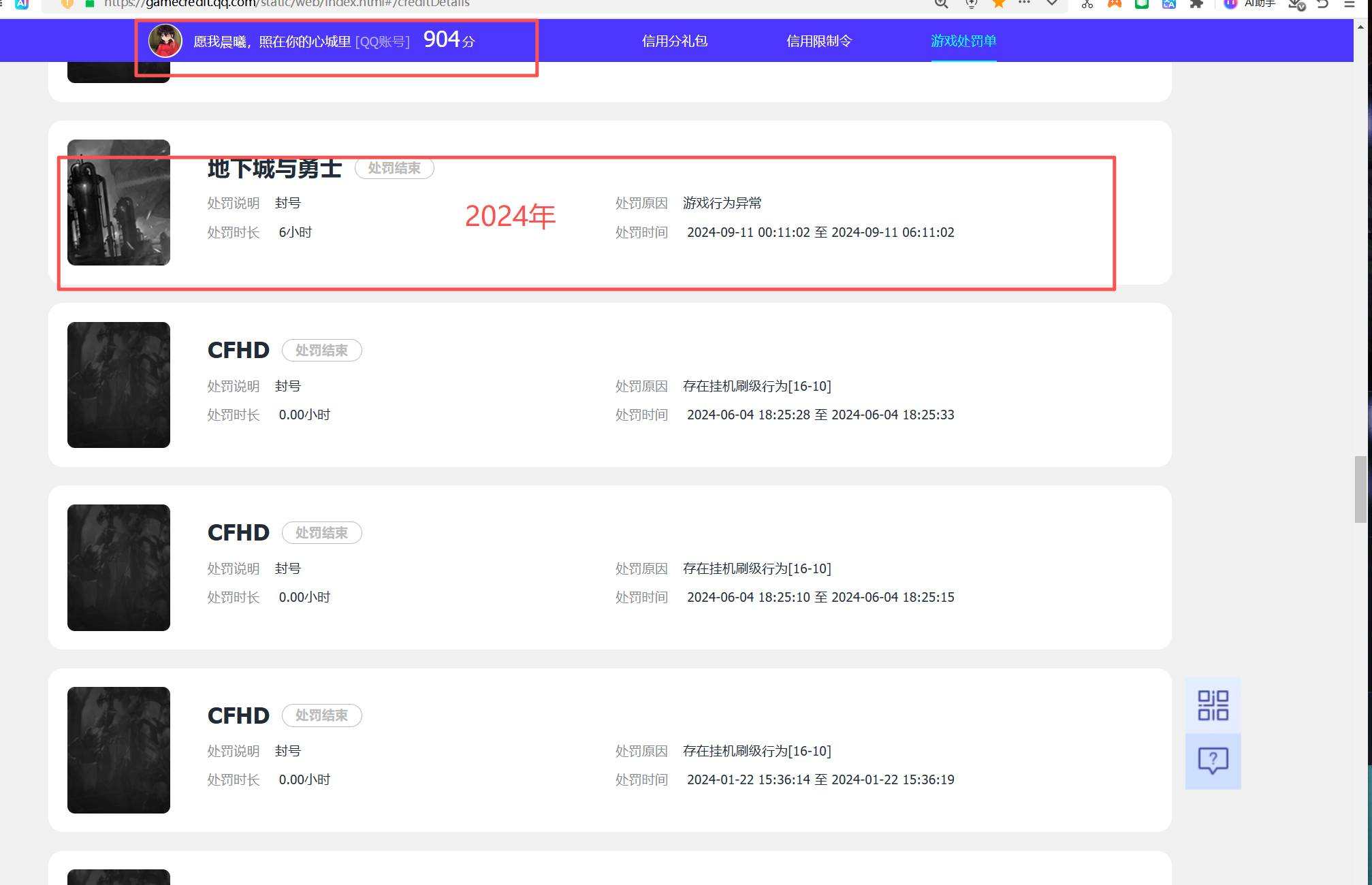Open the puzzle-piece extensions icon
The image size is (1372, 885).
tap(1196, 3)
